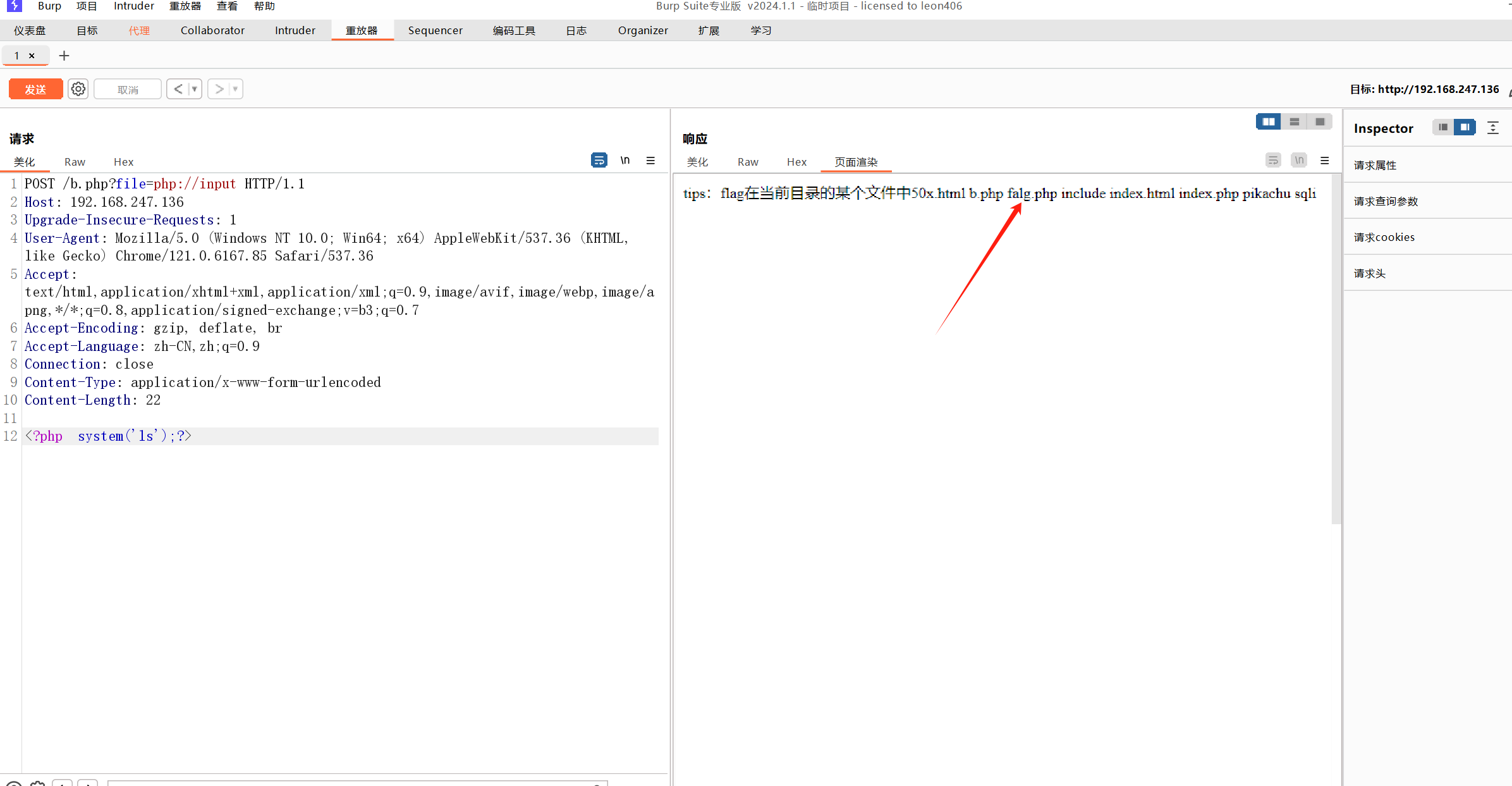
Task: Open the request editor hamburger menu
Action: [x=650, y=161]
